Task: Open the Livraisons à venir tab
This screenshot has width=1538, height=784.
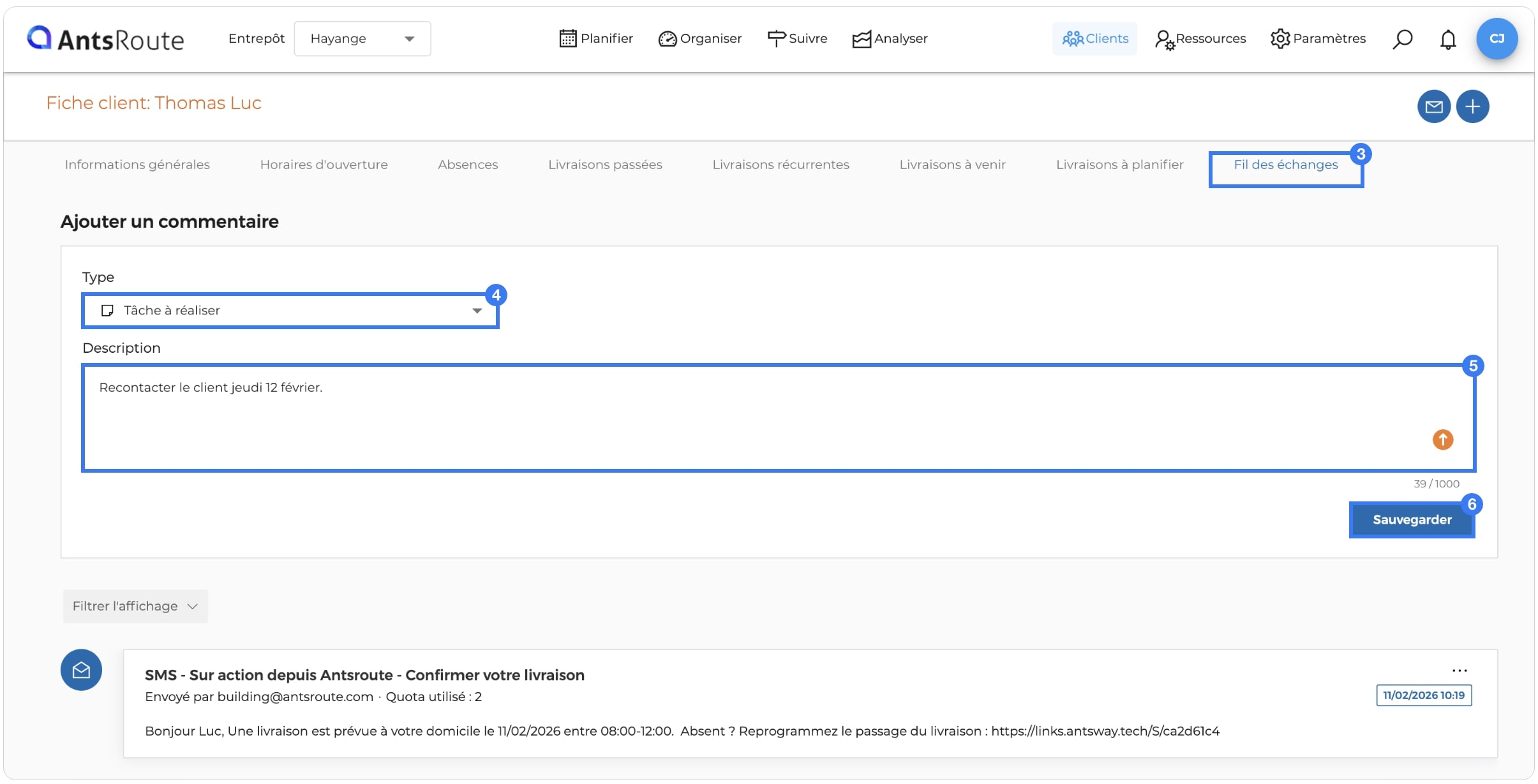Action: (x=952, y=165)
